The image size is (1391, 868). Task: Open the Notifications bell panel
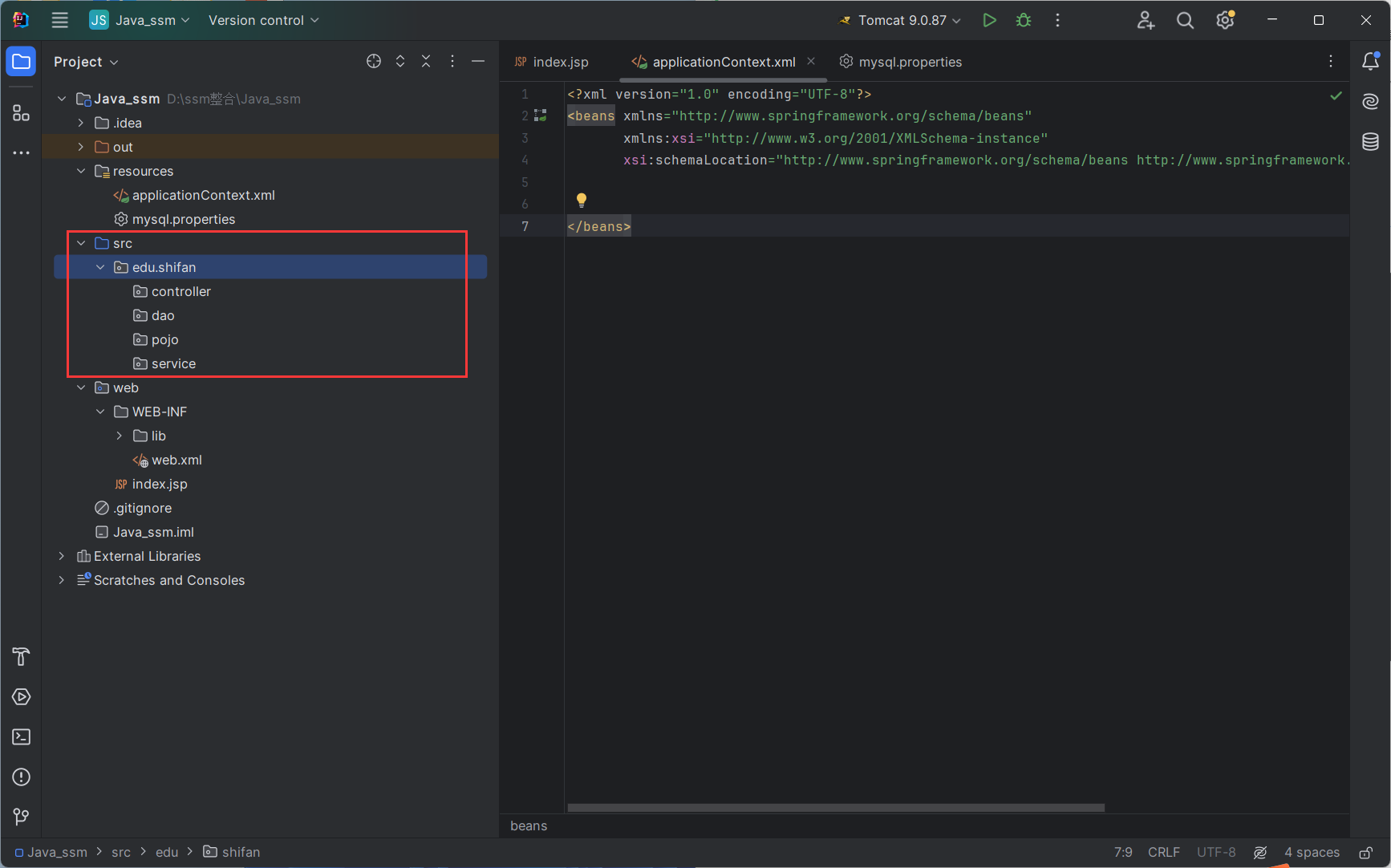tap(1370, 62)
